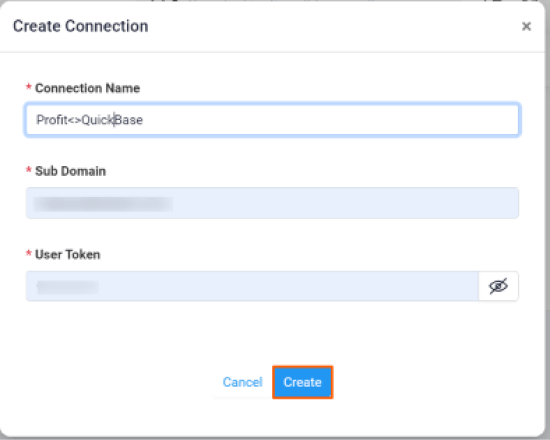The image size is (550, 440).
Task: Click the User Token input field
Action: tap(253, 286)
